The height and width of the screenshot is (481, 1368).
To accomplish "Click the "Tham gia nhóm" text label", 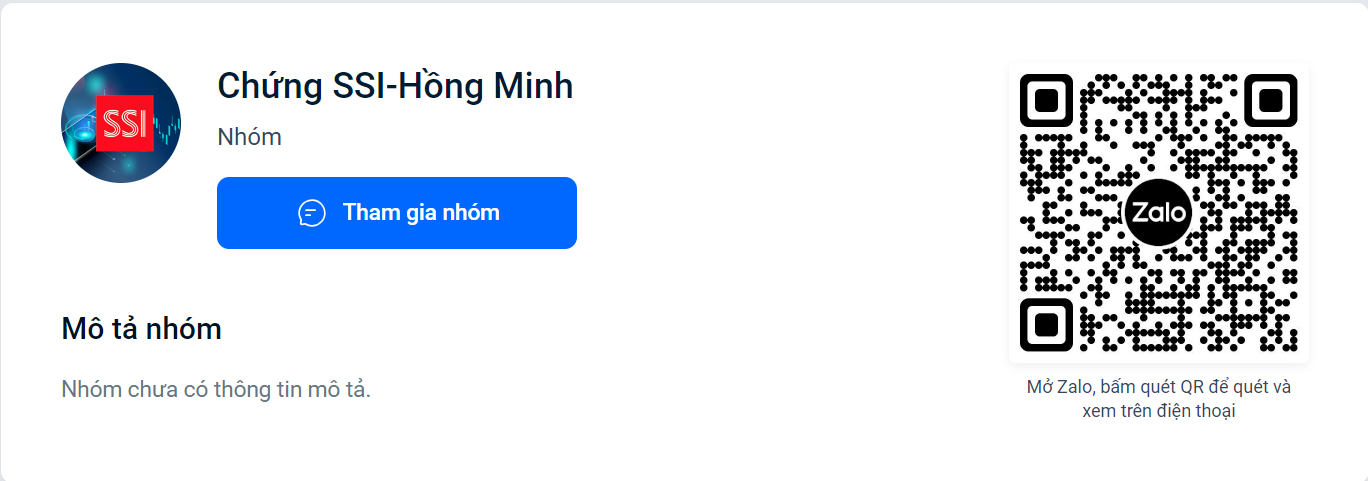I will click(421, 213).
